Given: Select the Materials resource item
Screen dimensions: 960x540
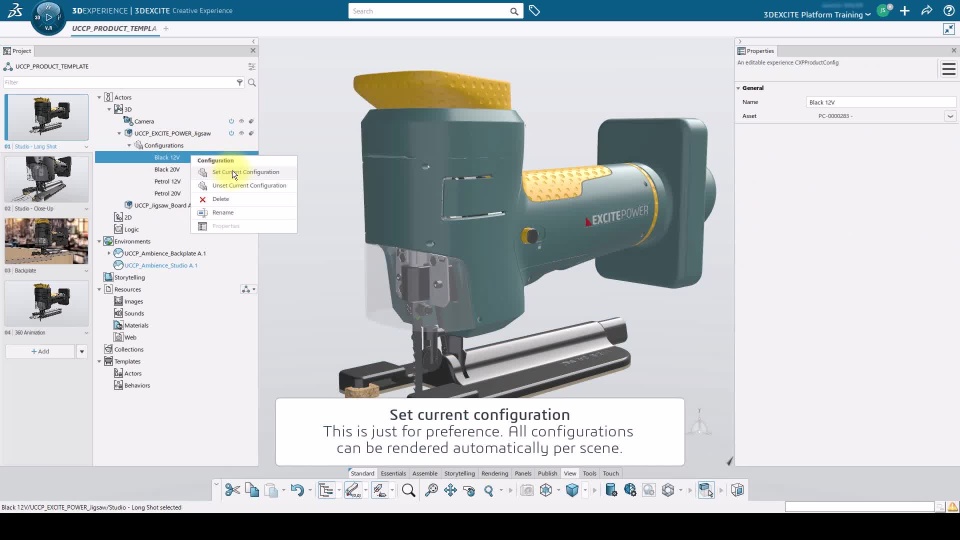Looking at the screenshot, I should tap(136, 325).
